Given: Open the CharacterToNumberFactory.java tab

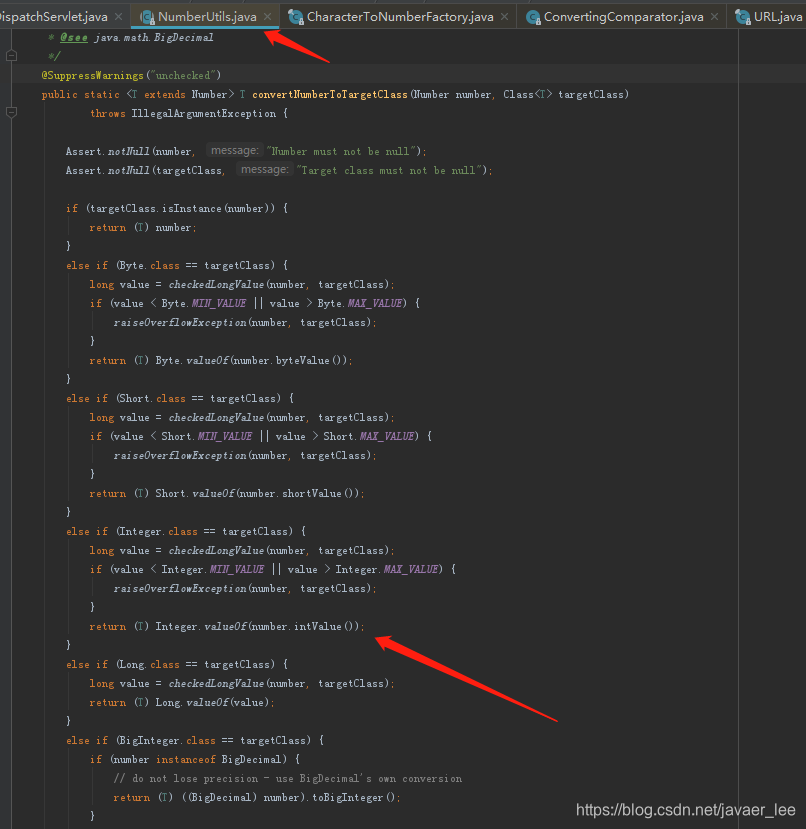Looking at the screenshot, I should pos(400,16).
